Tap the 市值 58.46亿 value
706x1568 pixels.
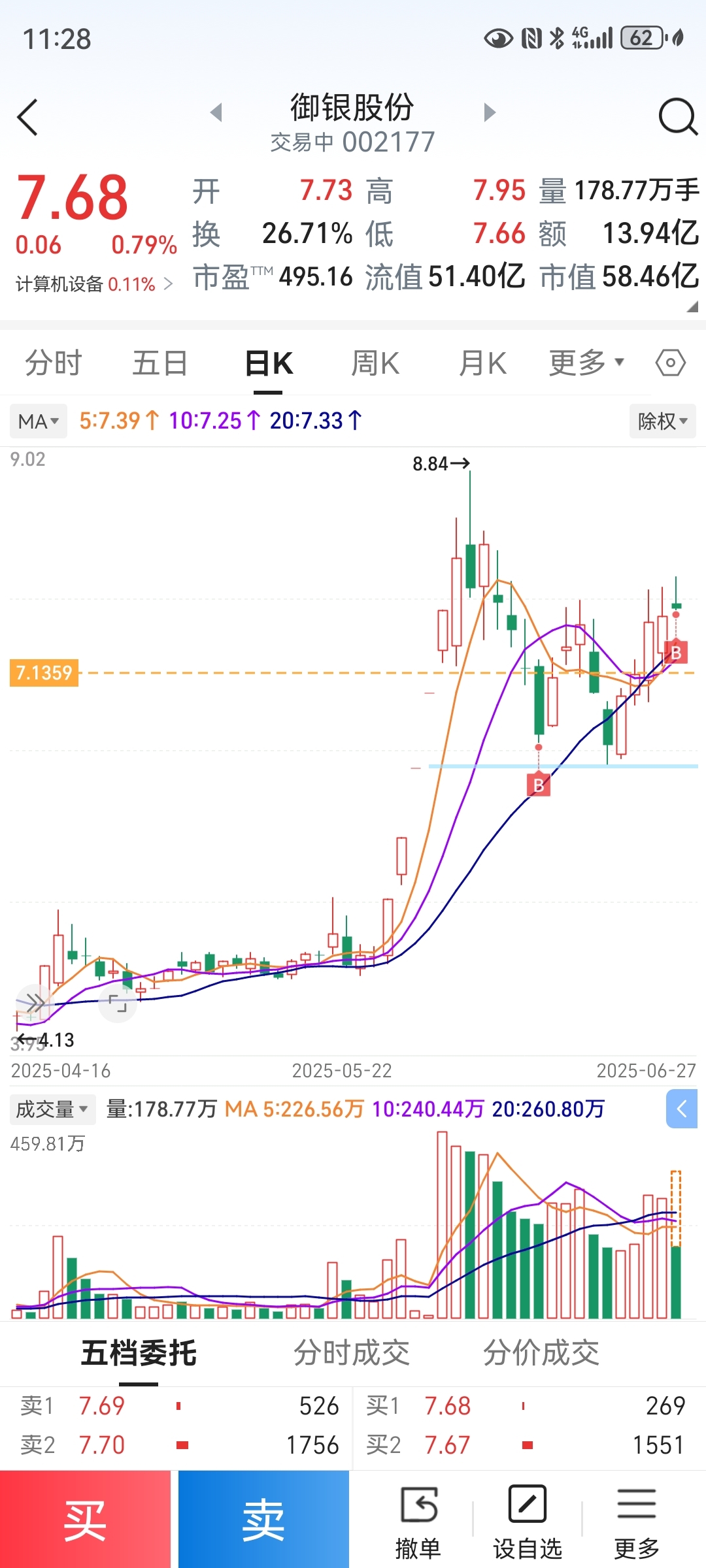(x=650, y=276)
